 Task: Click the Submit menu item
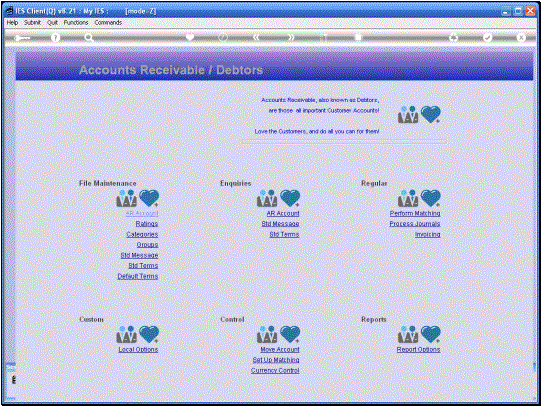(x=32, y=22)
